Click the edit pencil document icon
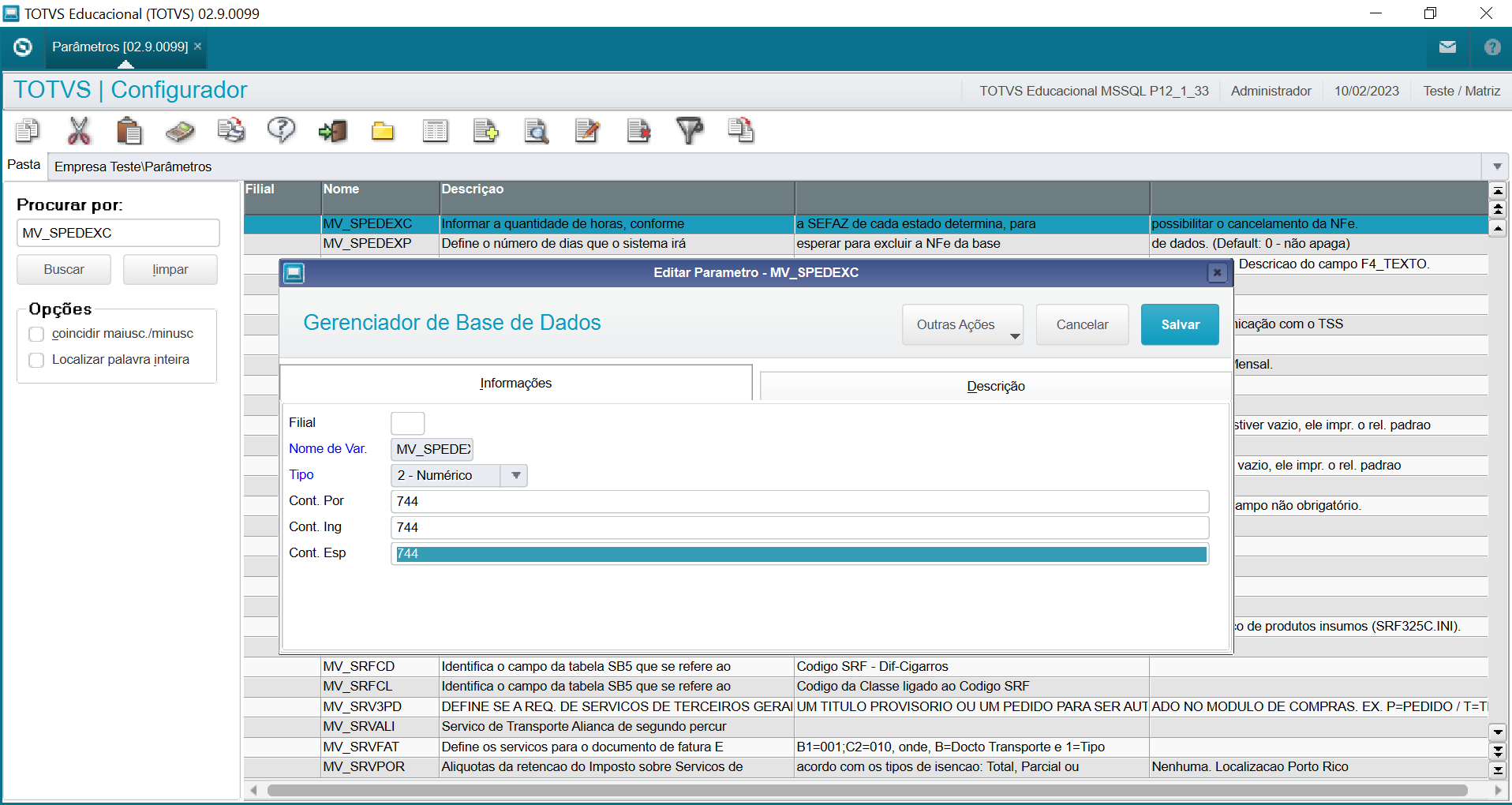This screenshot has width=1512, height=805. tap(587, 130)
